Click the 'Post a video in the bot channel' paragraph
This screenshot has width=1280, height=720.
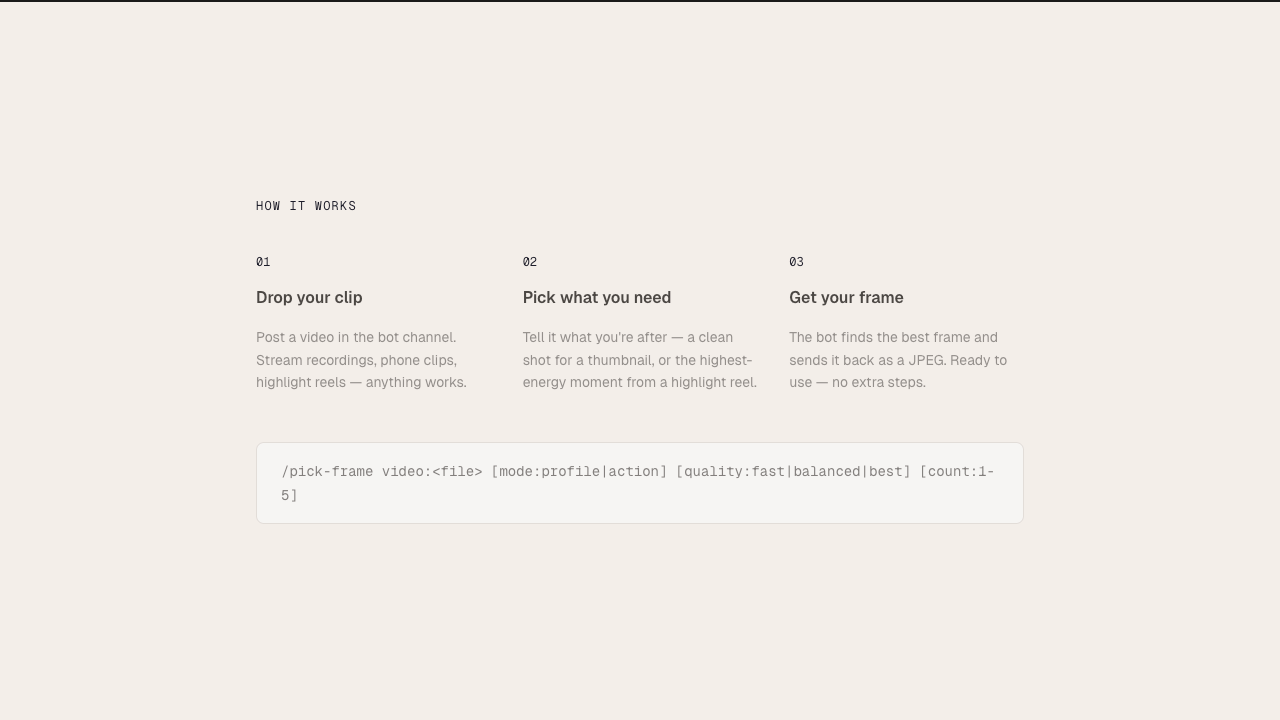click(x=362, y=360)
